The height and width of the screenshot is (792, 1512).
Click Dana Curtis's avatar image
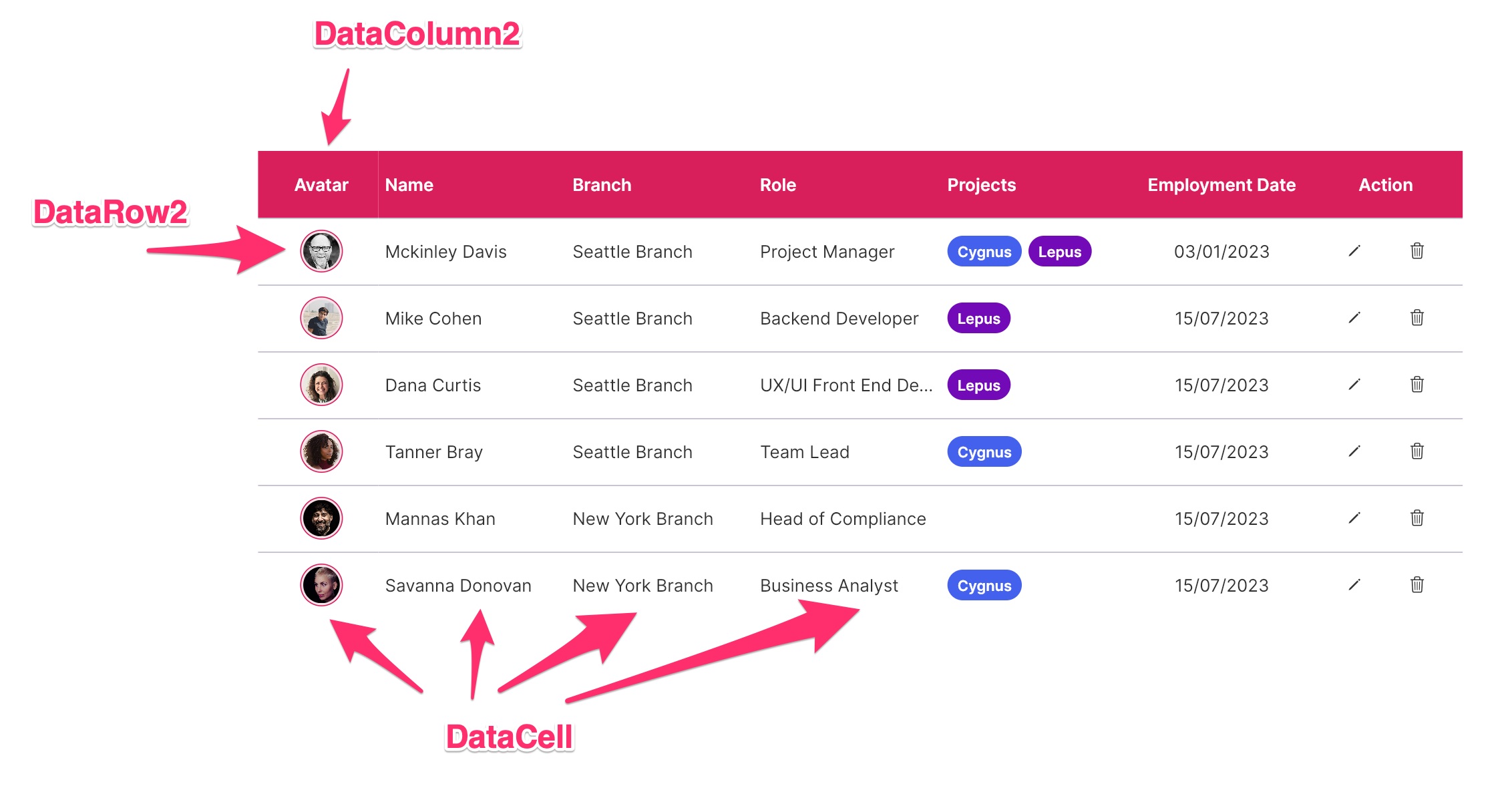point(321,385)
